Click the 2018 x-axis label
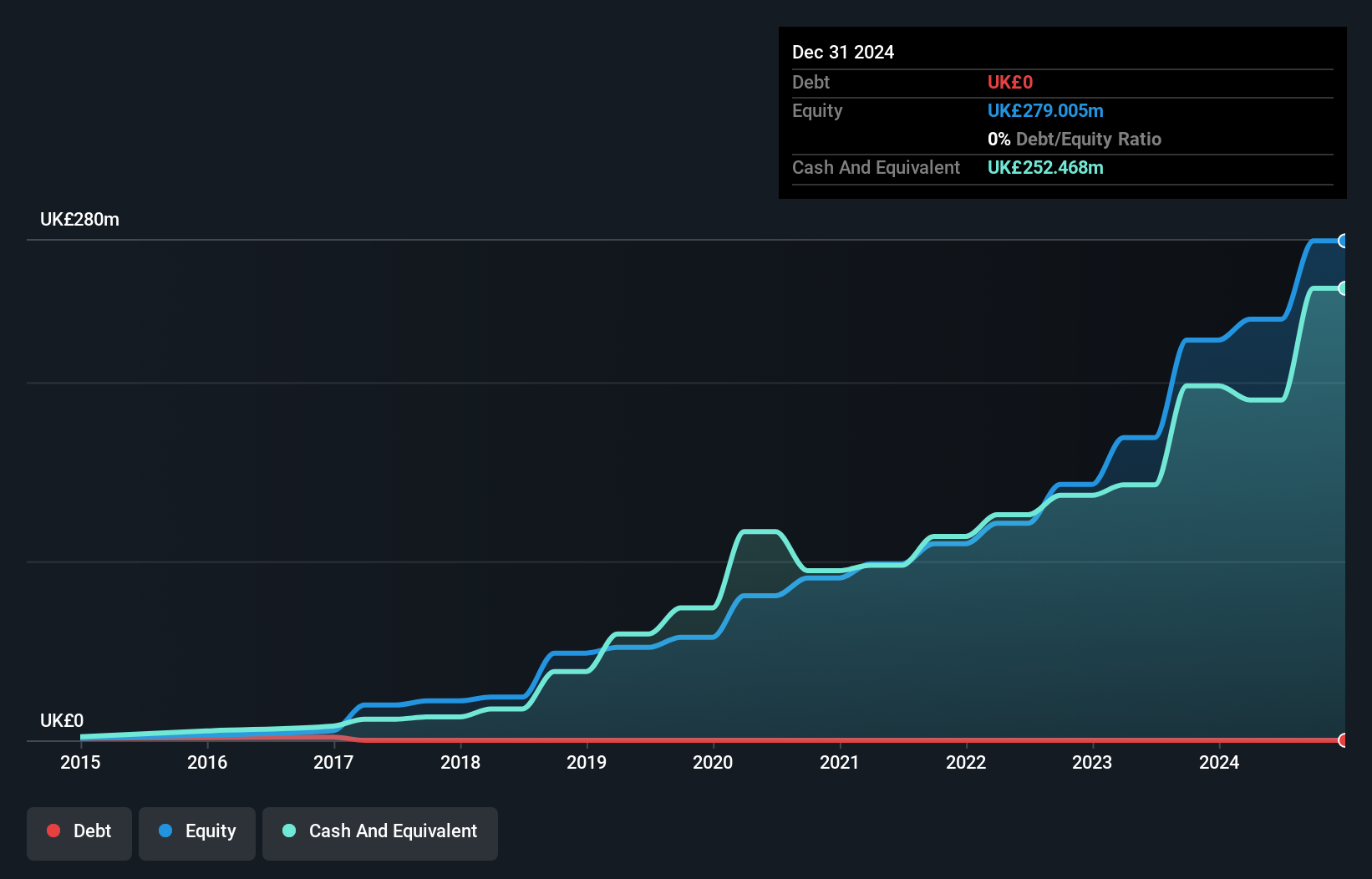This screenshot has width=1372, height=879. 460,762
